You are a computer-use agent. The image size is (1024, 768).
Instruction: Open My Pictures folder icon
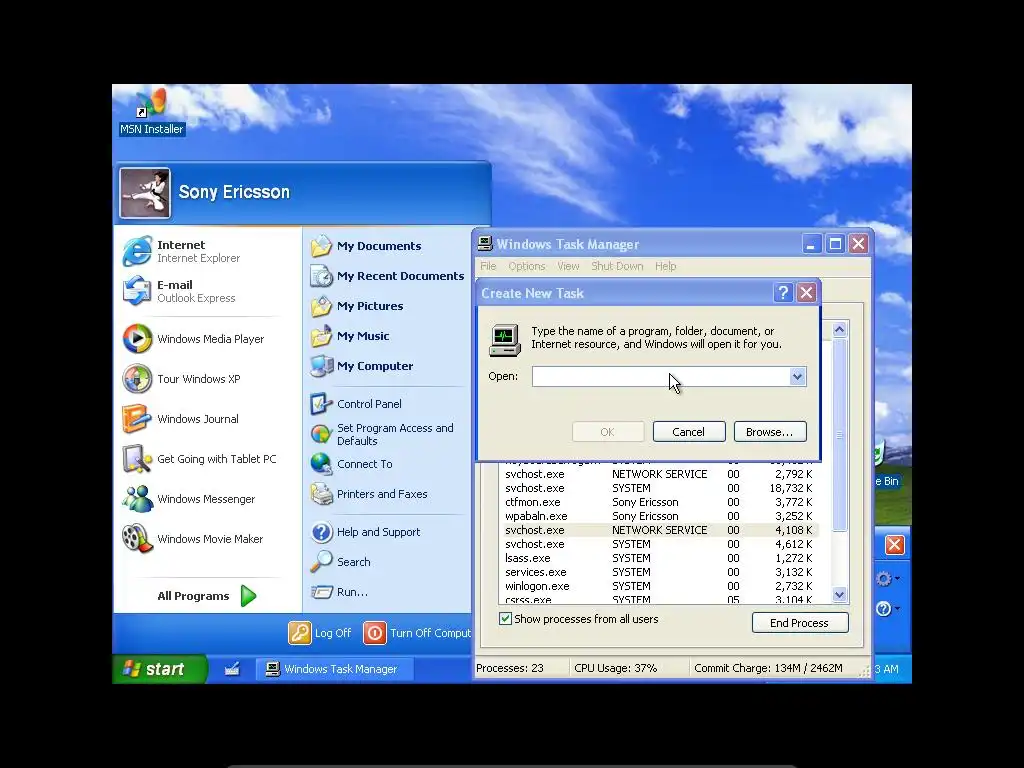point(321,306)
